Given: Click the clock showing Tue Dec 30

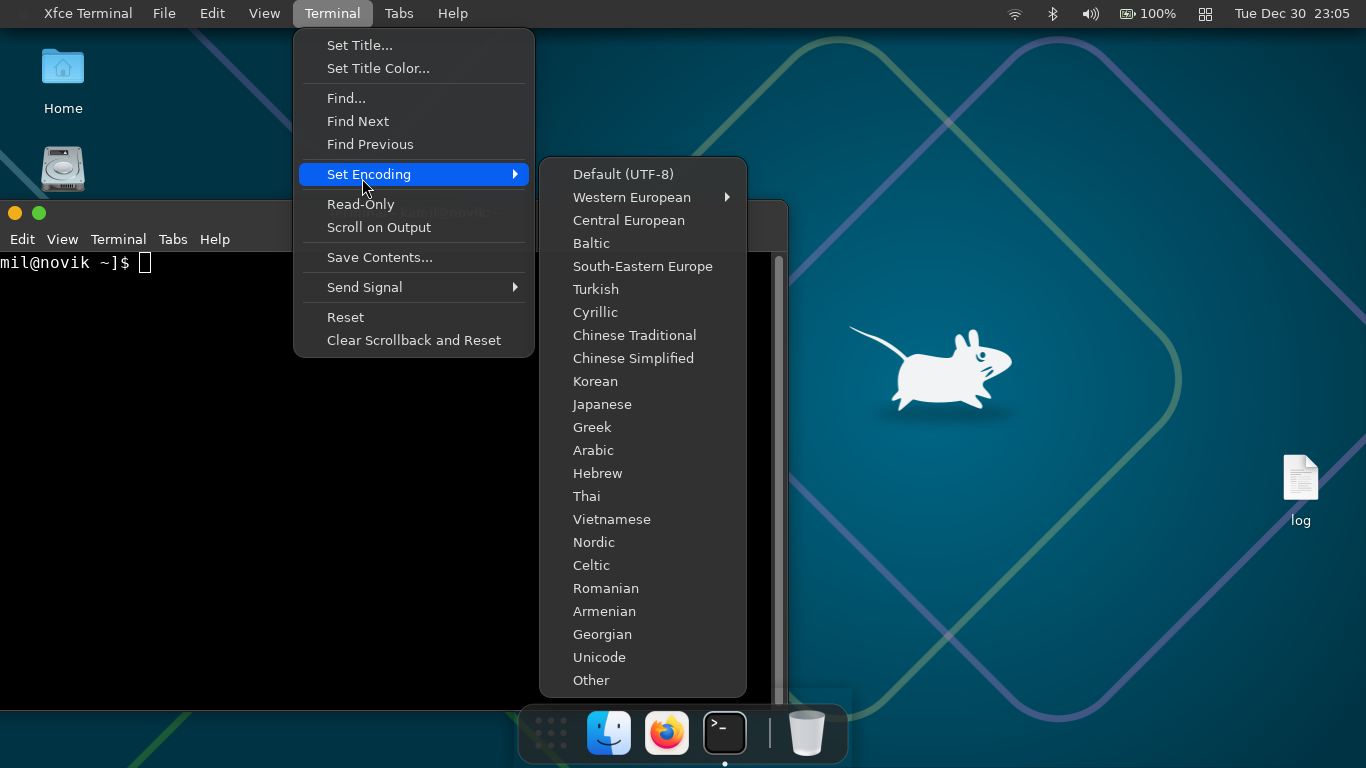Looking at the screenshot, I should coord(1292,14).
